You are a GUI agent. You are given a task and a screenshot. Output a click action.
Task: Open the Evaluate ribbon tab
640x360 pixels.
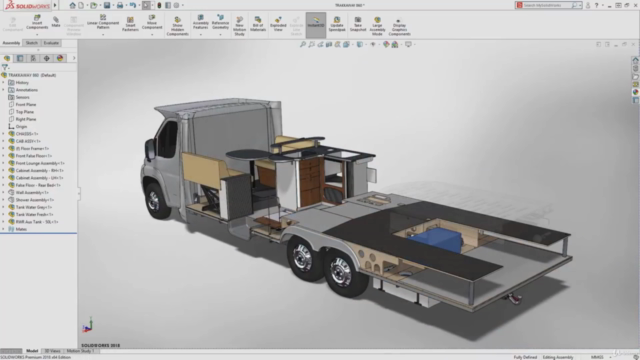point(51,43)
